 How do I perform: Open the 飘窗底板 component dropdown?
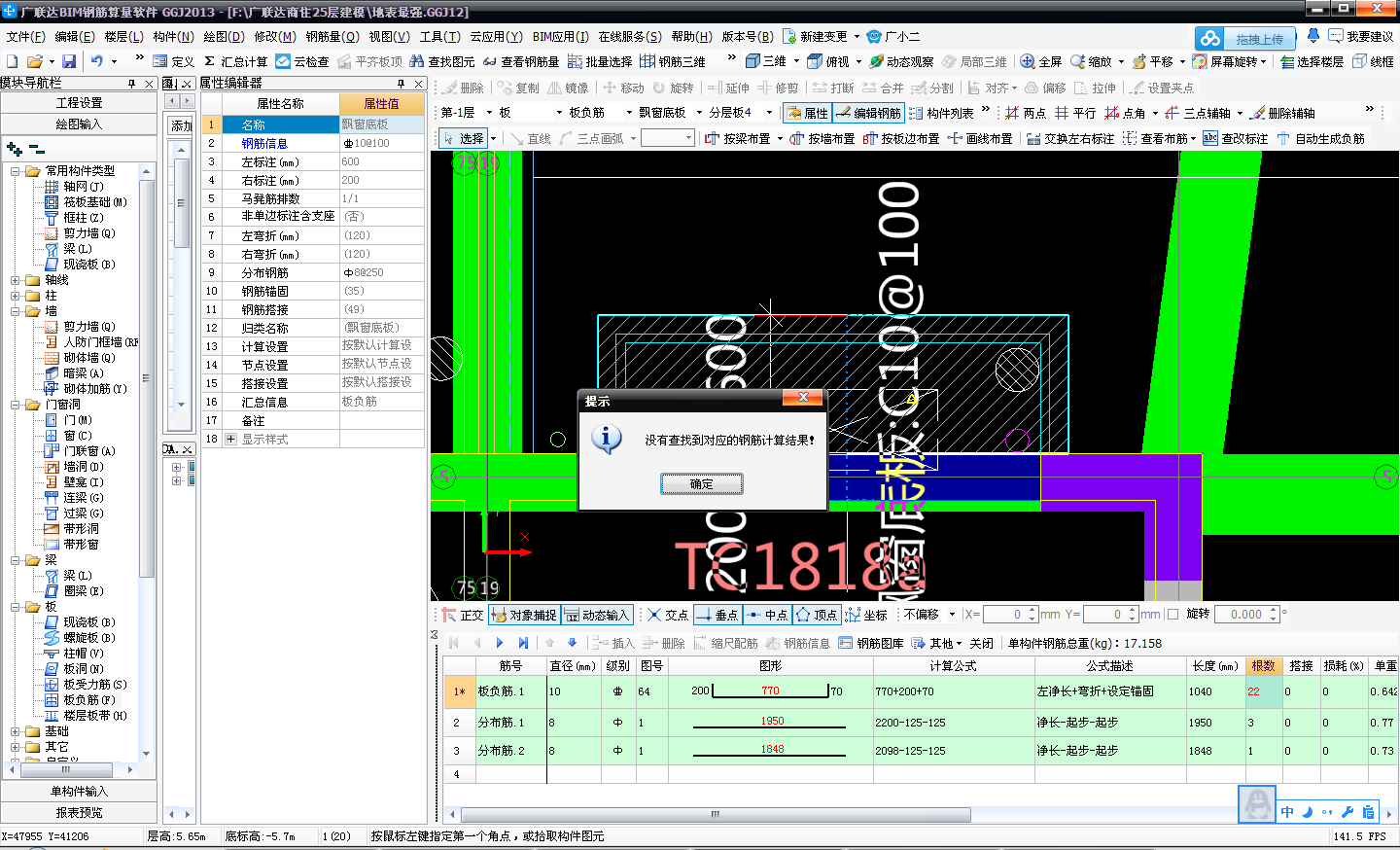tap(699, 113)
